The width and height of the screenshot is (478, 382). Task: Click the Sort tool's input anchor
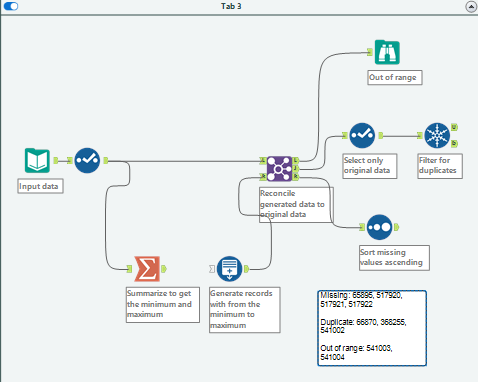[x=362, y=227]
